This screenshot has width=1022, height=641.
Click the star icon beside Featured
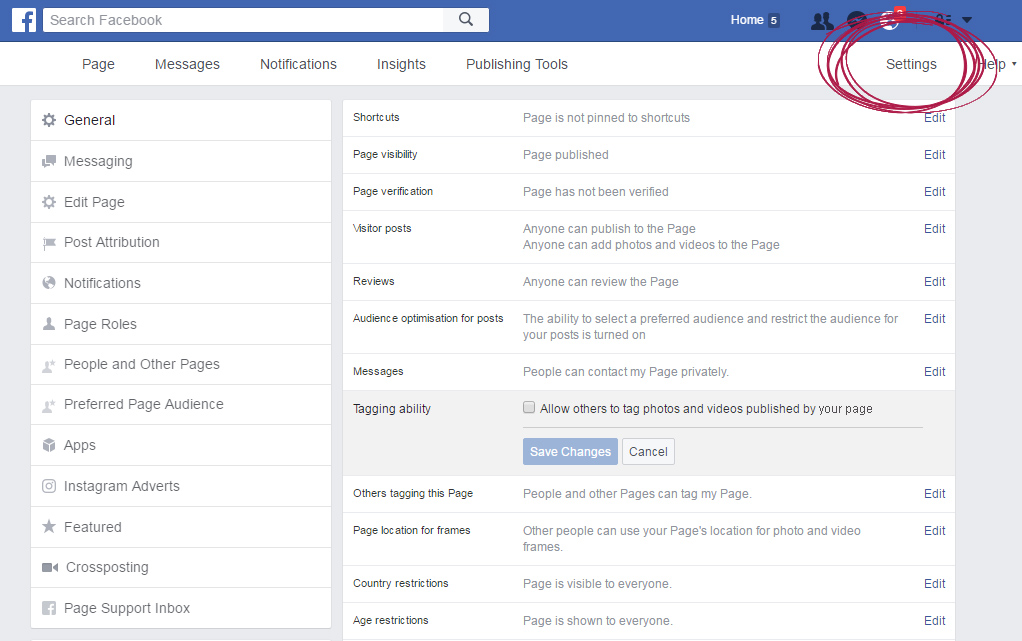pyautogui.click(x=49, y=526)
